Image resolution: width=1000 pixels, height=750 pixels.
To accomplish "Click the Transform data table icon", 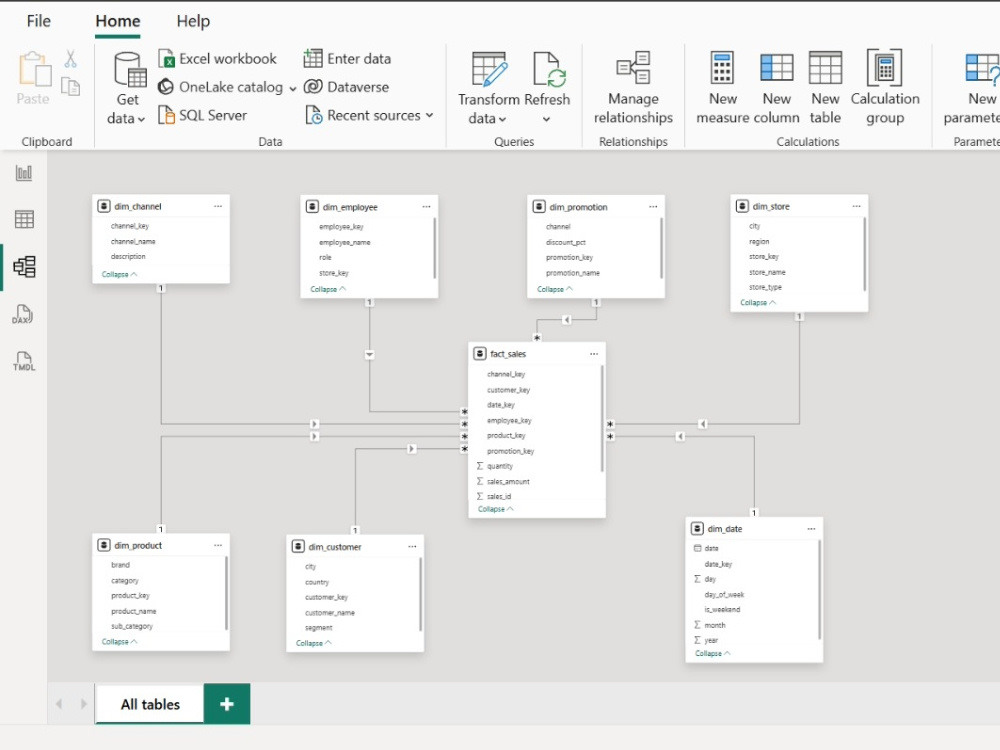I will (489, 69).
